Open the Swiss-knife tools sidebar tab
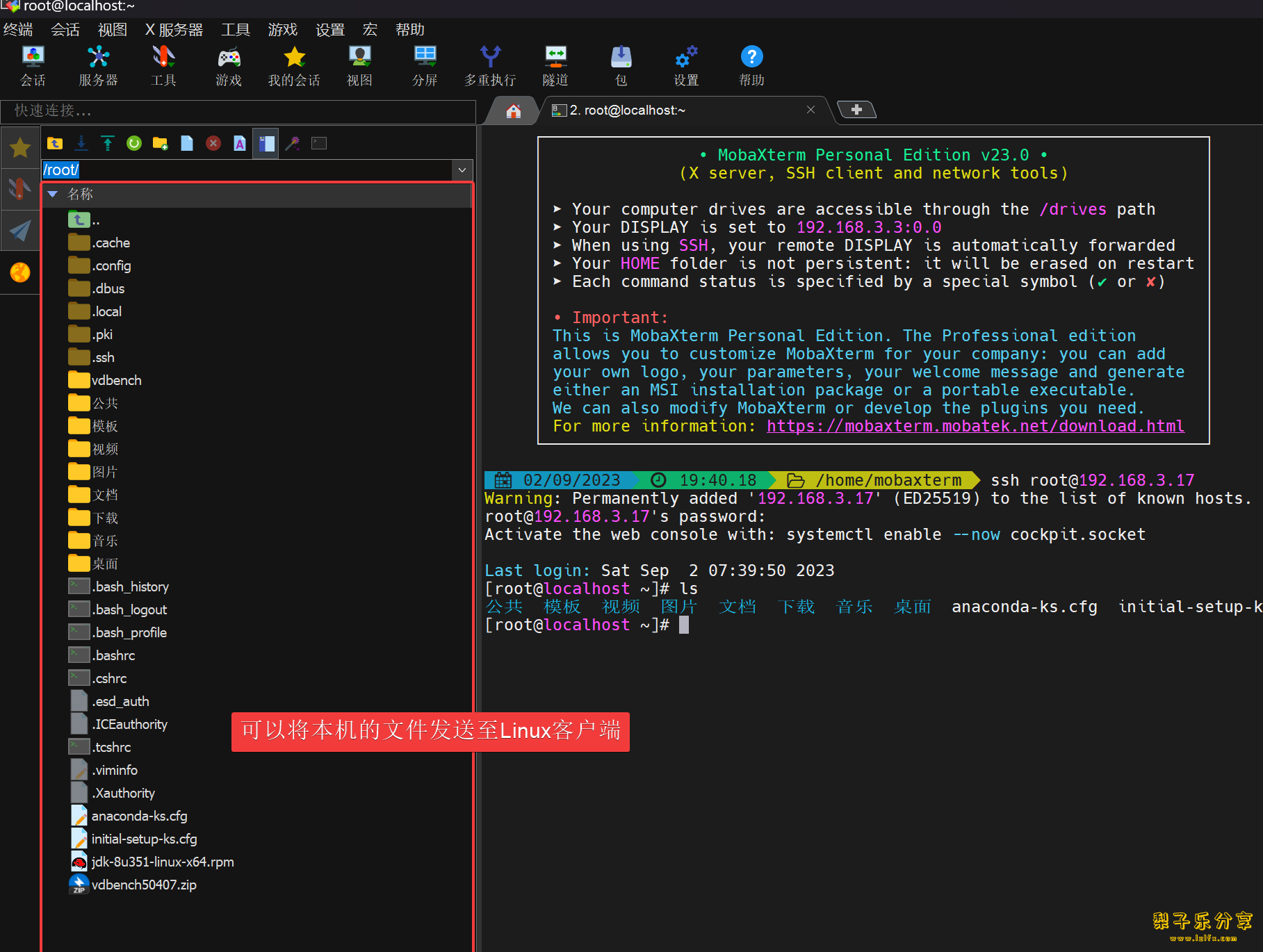This screenshot has height=952, width=1263. pyautogui.click(x=20, y=188)
